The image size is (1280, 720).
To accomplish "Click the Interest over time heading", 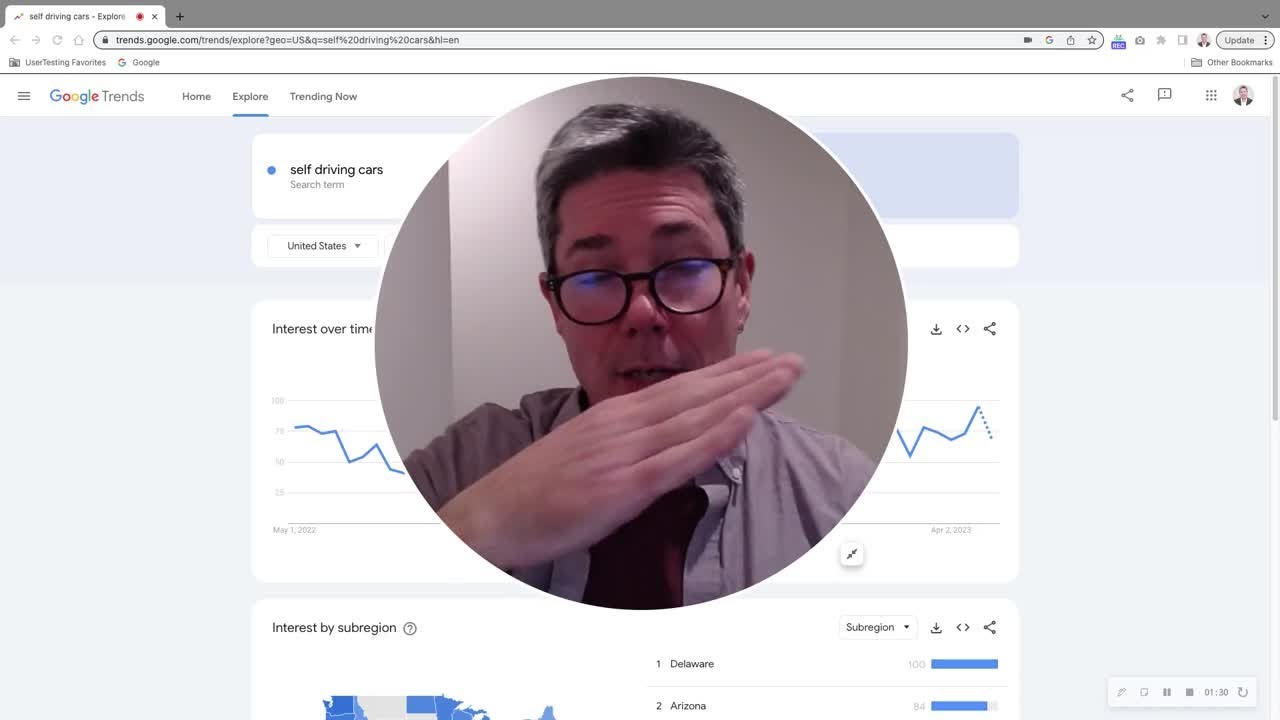I will coord(322,329).
